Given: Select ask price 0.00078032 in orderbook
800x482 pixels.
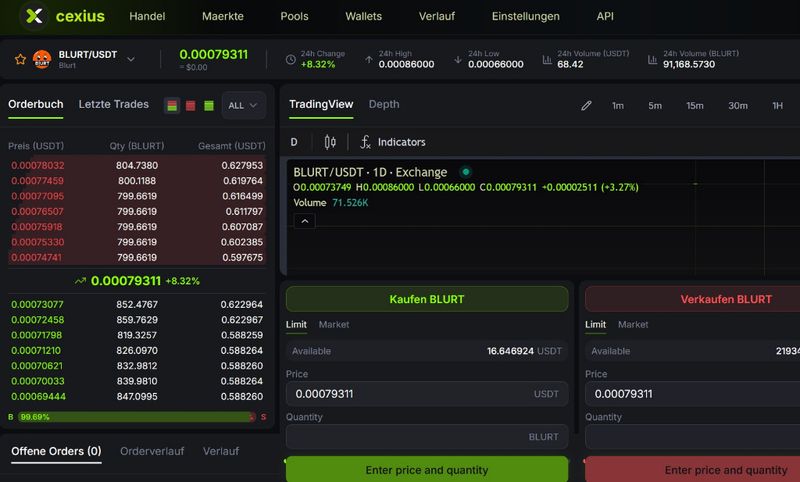Looking at the screenshot, I should click(38, 165).
